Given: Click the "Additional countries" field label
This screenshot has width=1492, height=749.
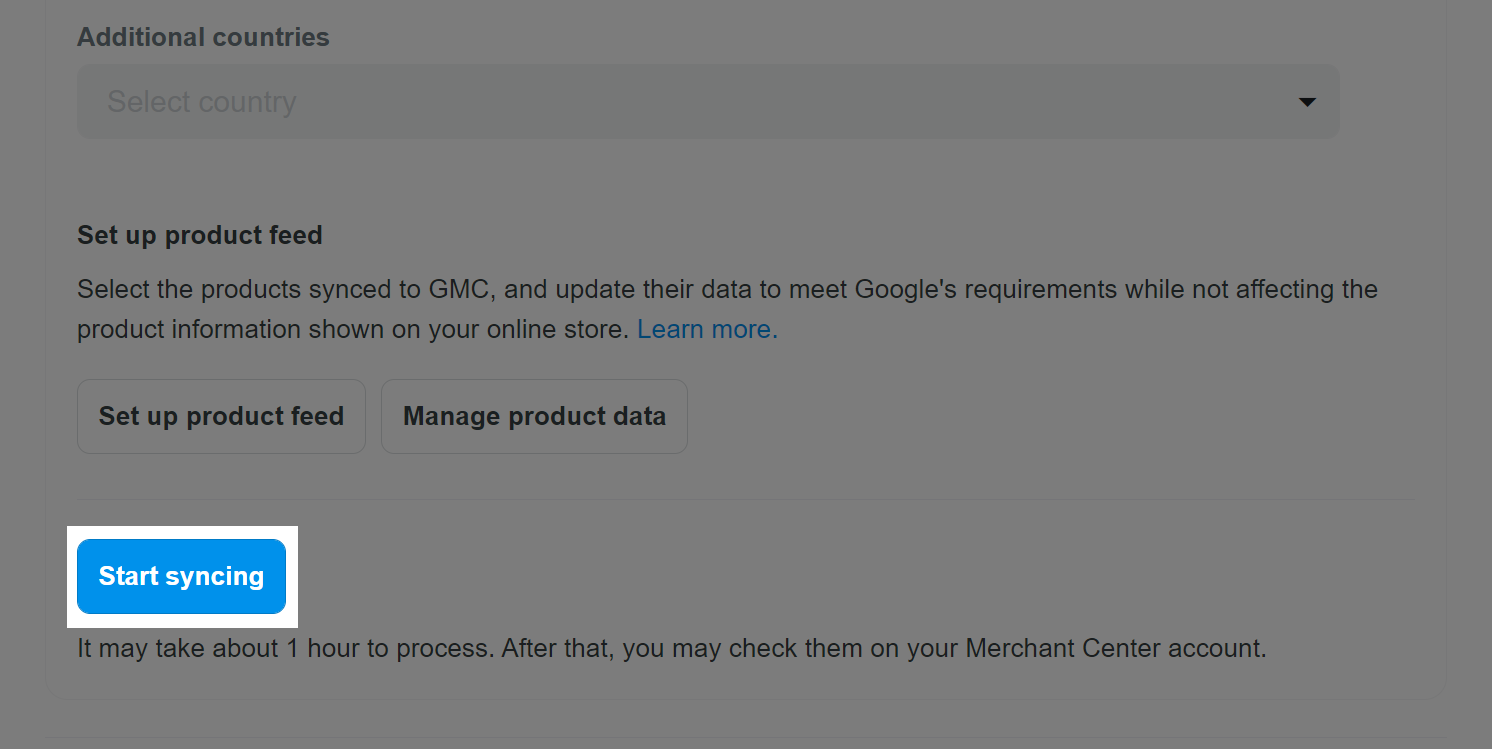Looking at the screenshot, I should pyautogui.click(x=203, y=37).
